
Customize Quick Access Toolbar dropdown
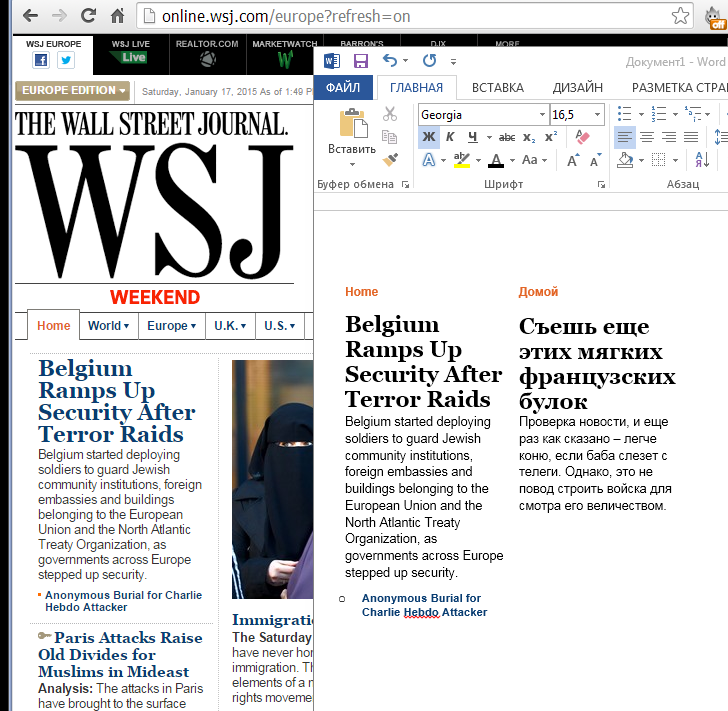[454, 61]
